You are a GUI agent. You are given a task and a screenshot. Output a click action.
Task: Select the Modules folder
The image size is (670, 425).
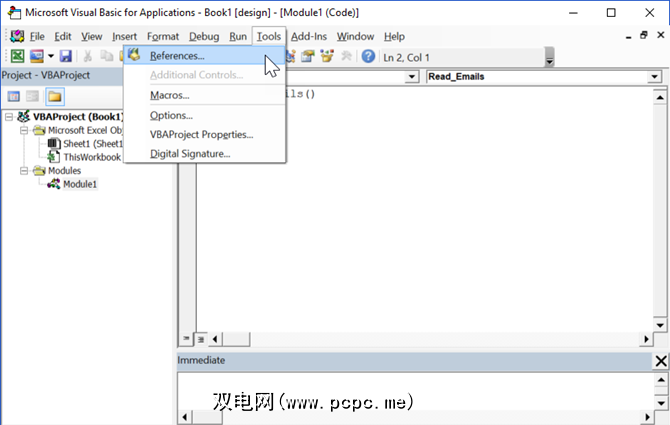pos(64,171)
